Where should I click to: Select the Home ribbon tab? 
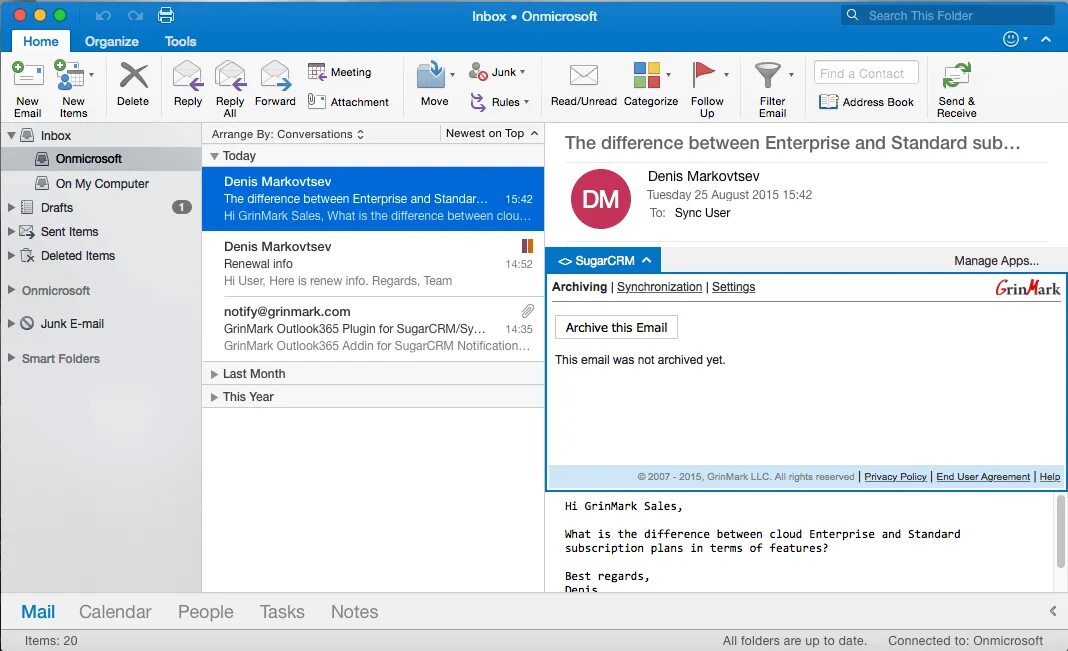[41, 42]
